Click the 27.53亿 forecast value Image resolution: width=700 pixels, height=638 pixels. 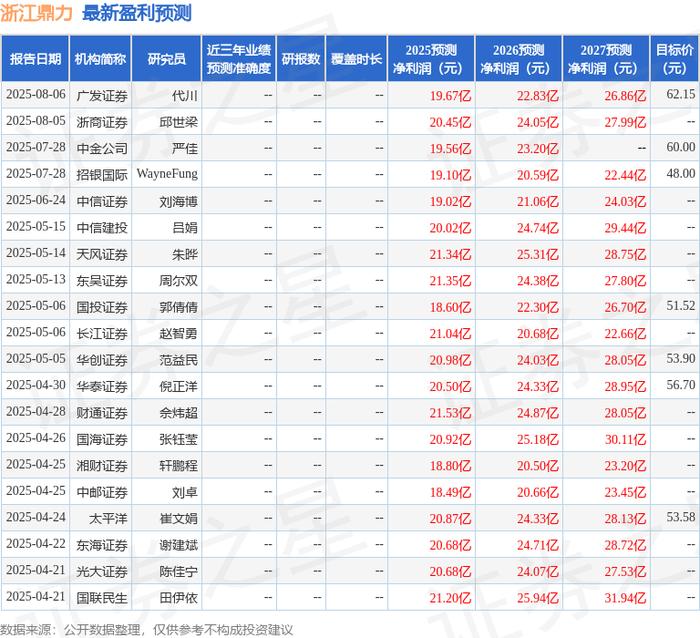pyautogui.click(x=625, y=571)
